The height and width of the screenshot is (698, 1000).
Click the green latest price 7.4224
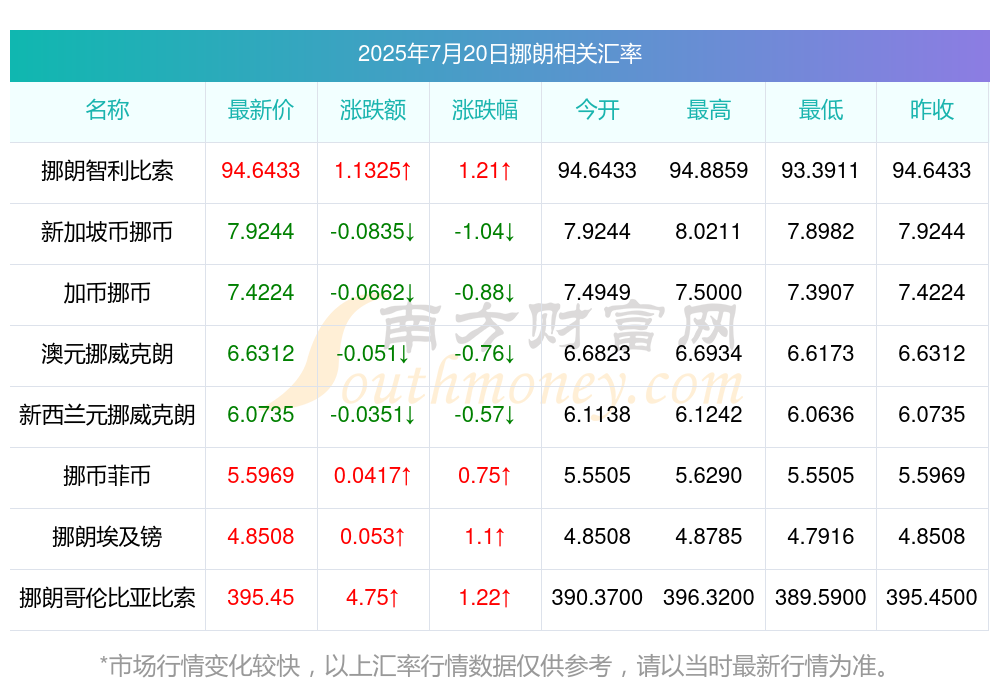coord(261,293)
